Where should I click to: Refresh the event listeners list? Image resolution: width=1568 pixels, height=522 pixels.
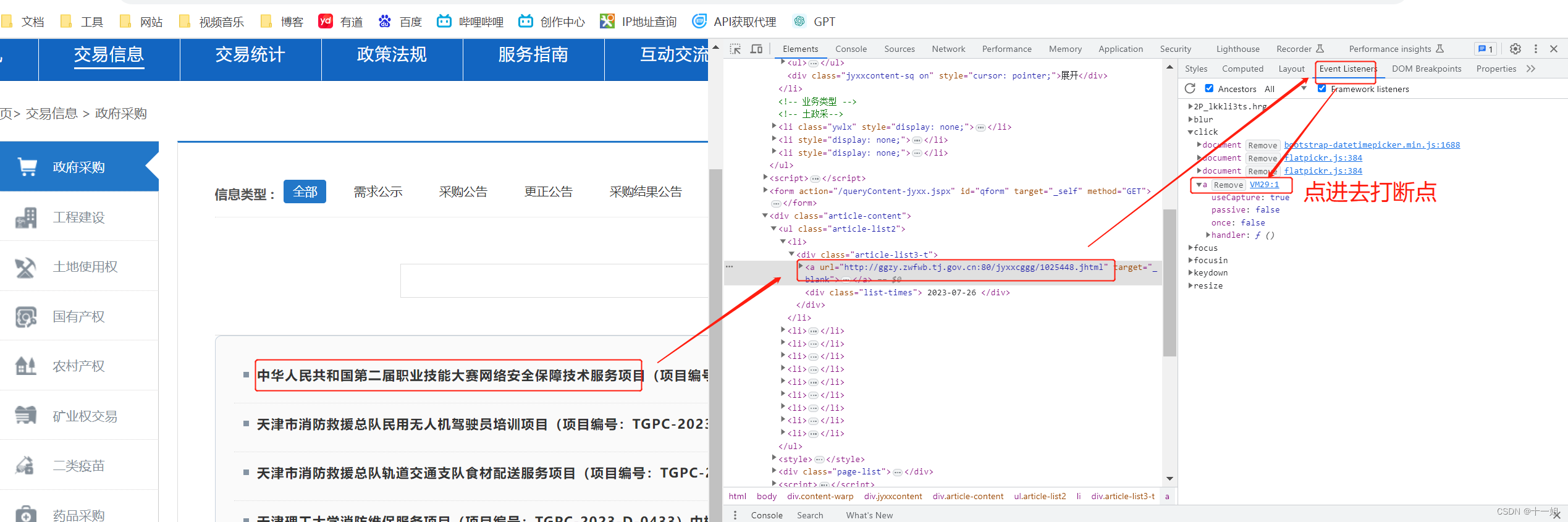point(1190,88)
